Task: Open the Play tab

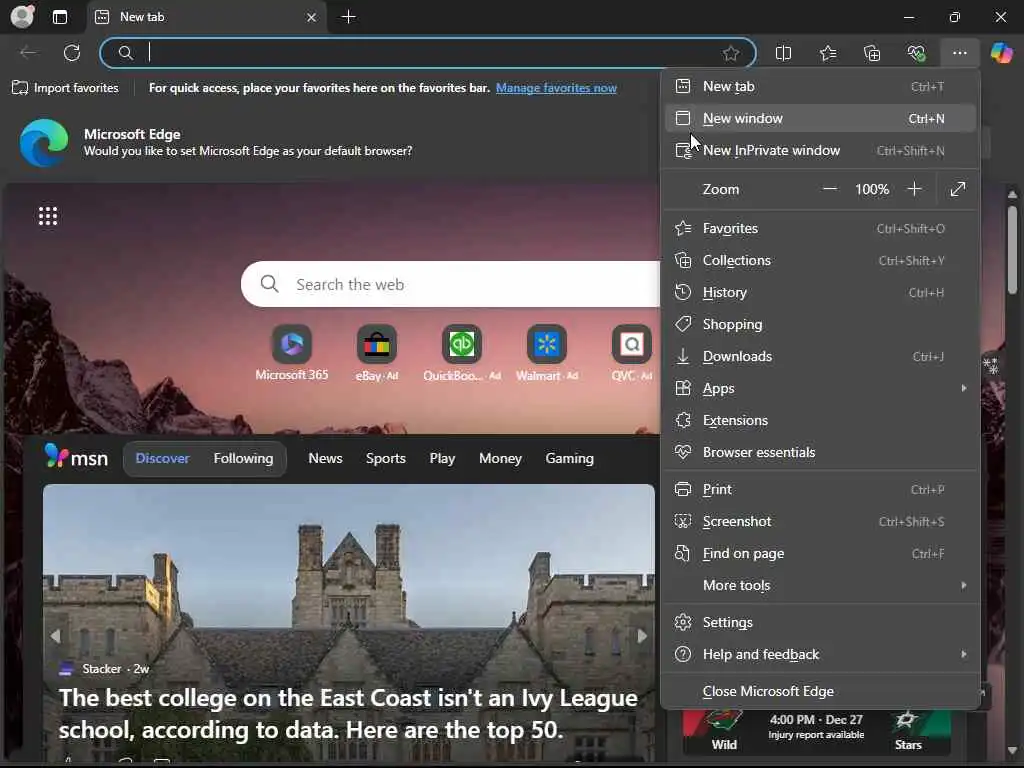Action: (442, 458)
